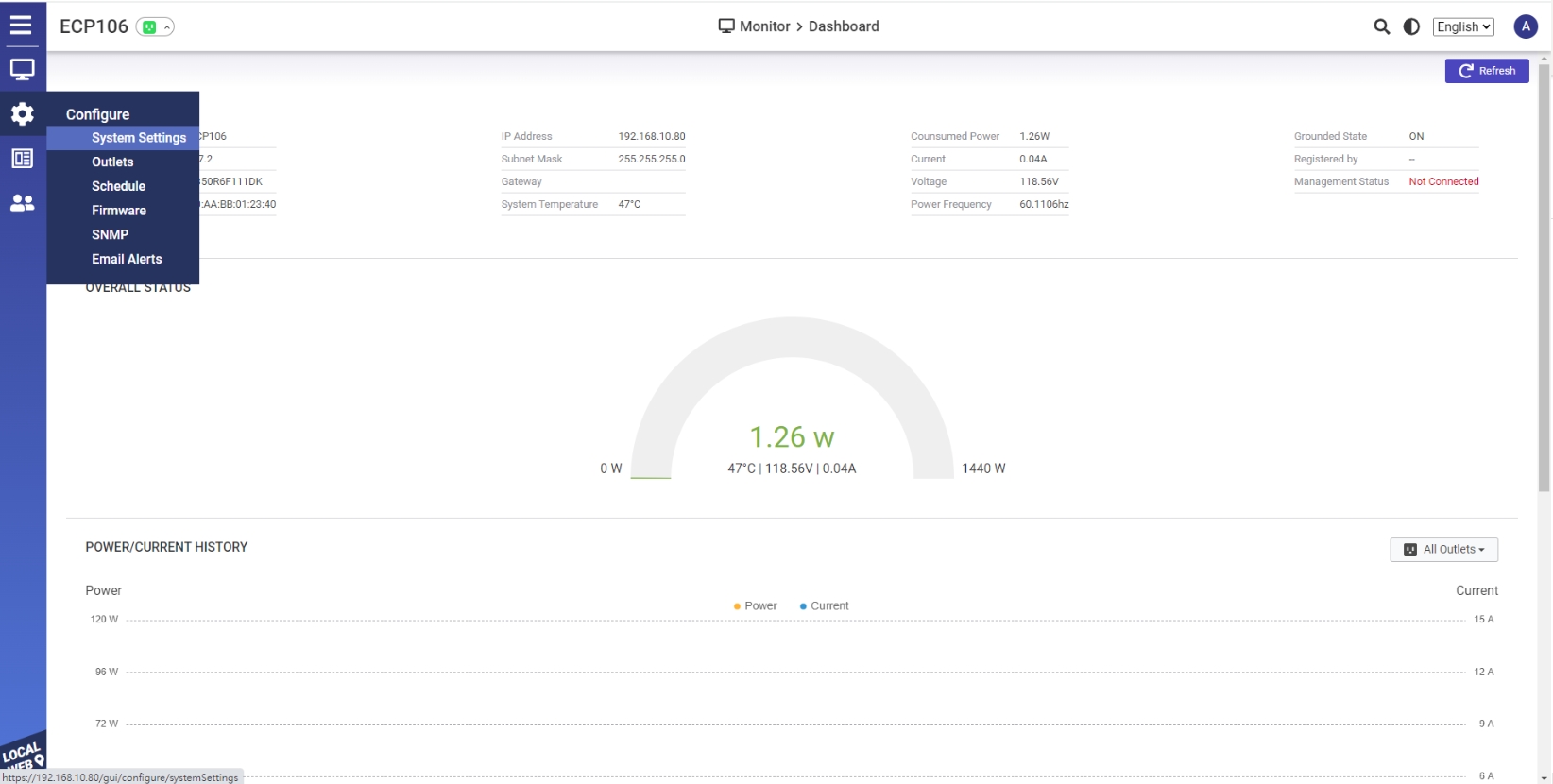Expand the ECP106 device status dropdown
Image resolution: width=1553 pixels, height=784 pixels.
[x=156, y=27]
